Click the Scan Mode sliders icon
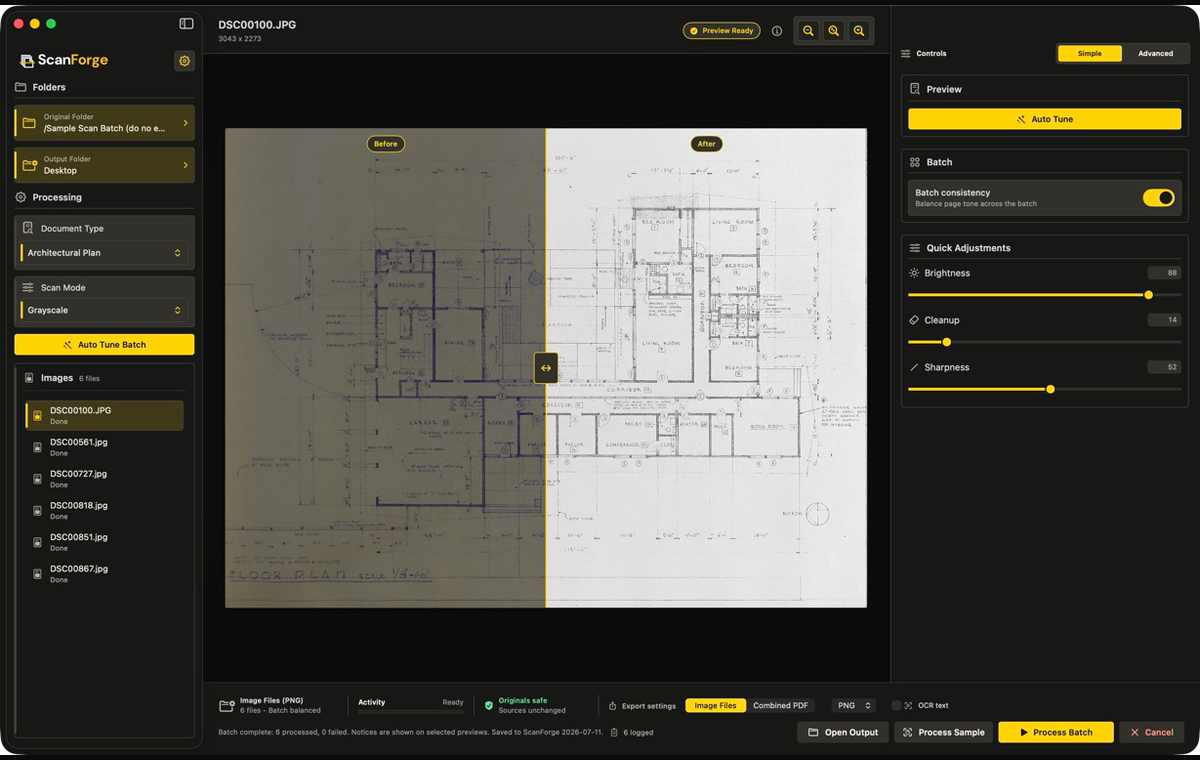 tap(28, 287)
